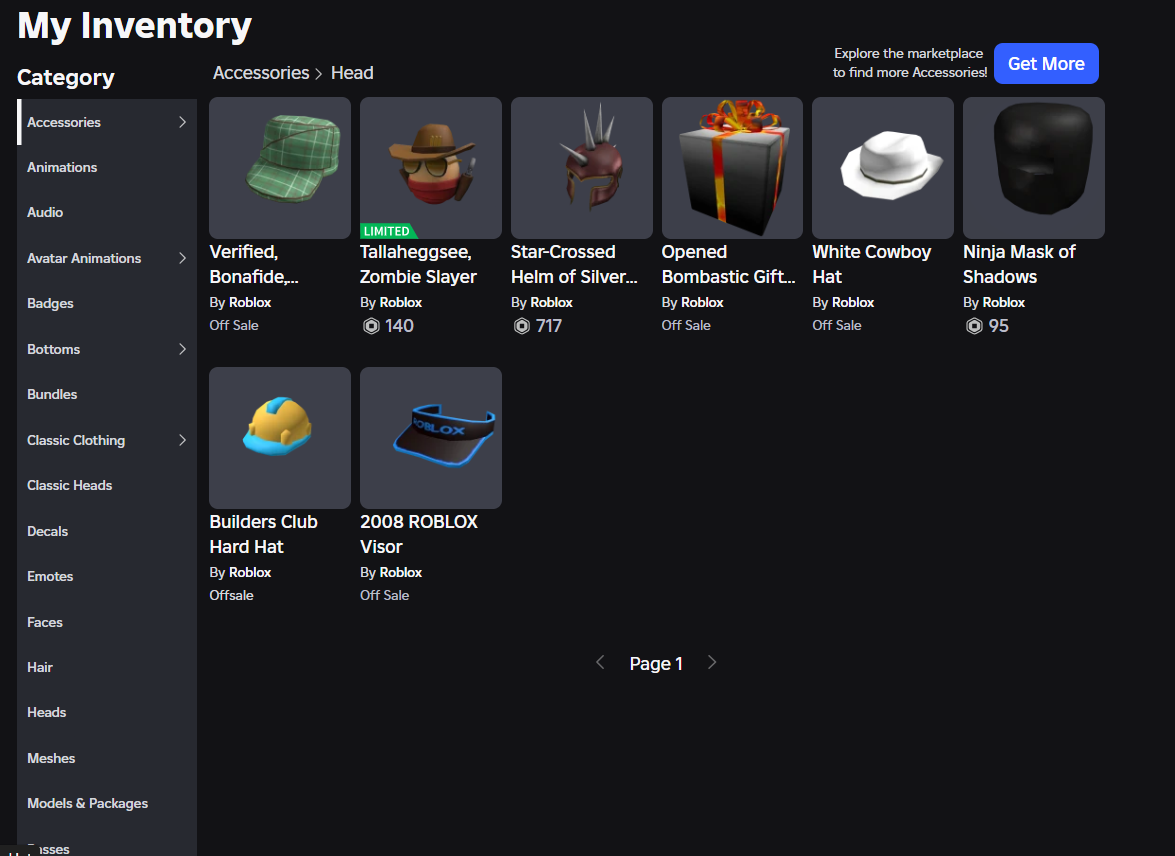This screenshot has height=856, width=1175.
Task: Expand the Bottoms category
Action: (x=182, y=349)
